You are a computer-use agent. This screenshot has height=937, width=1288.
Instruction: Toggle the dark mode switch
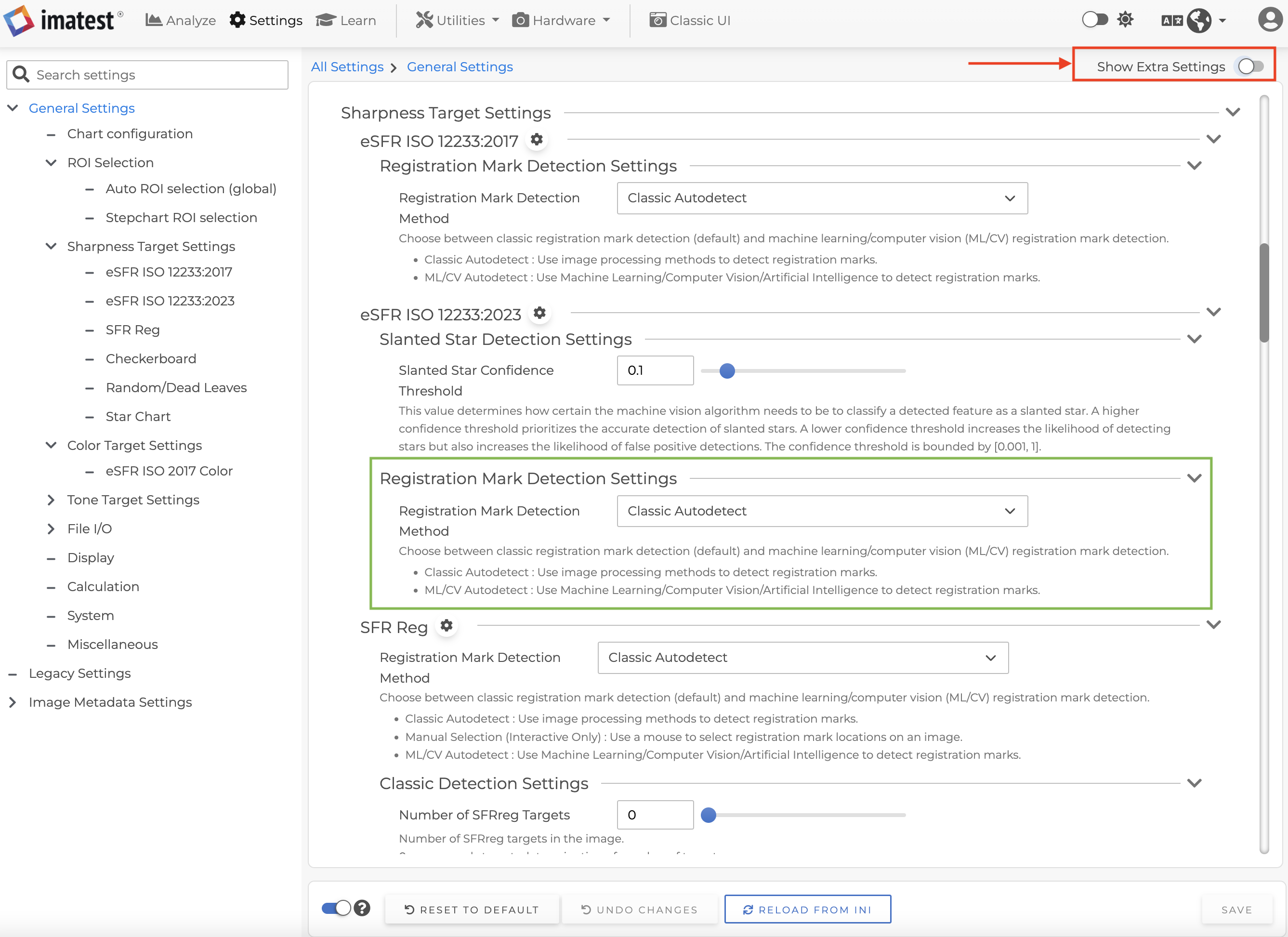pos(1095,20)
